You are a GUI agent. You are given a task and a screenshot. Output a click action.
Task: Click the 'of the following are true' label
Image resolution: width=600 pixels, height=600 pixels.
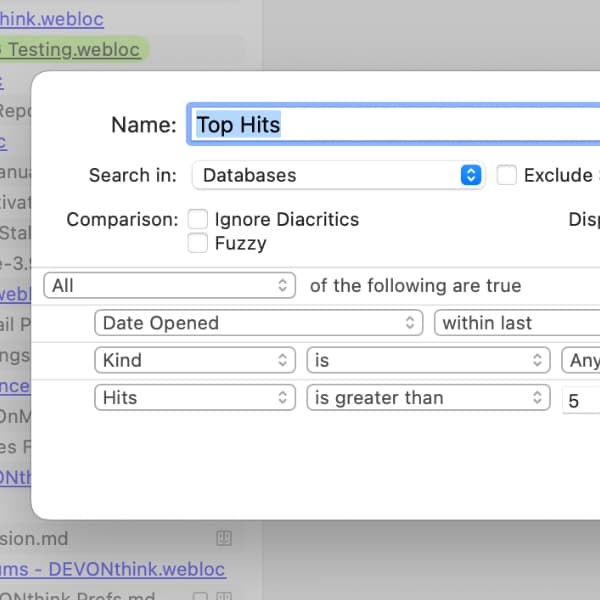(x=416, y=285)
